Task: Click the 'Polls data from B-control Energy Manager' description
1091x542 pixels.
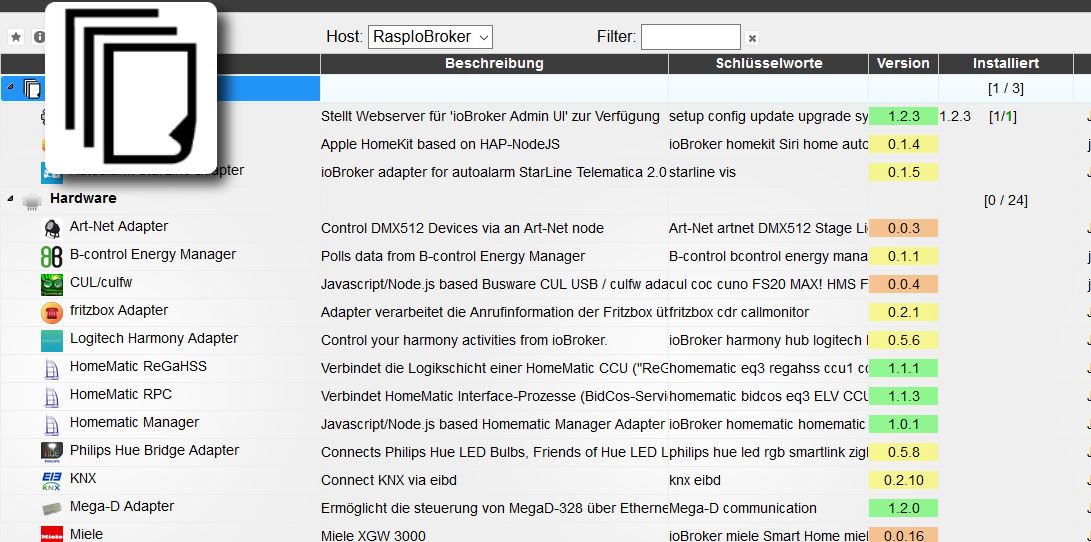Action: (453, 257)
